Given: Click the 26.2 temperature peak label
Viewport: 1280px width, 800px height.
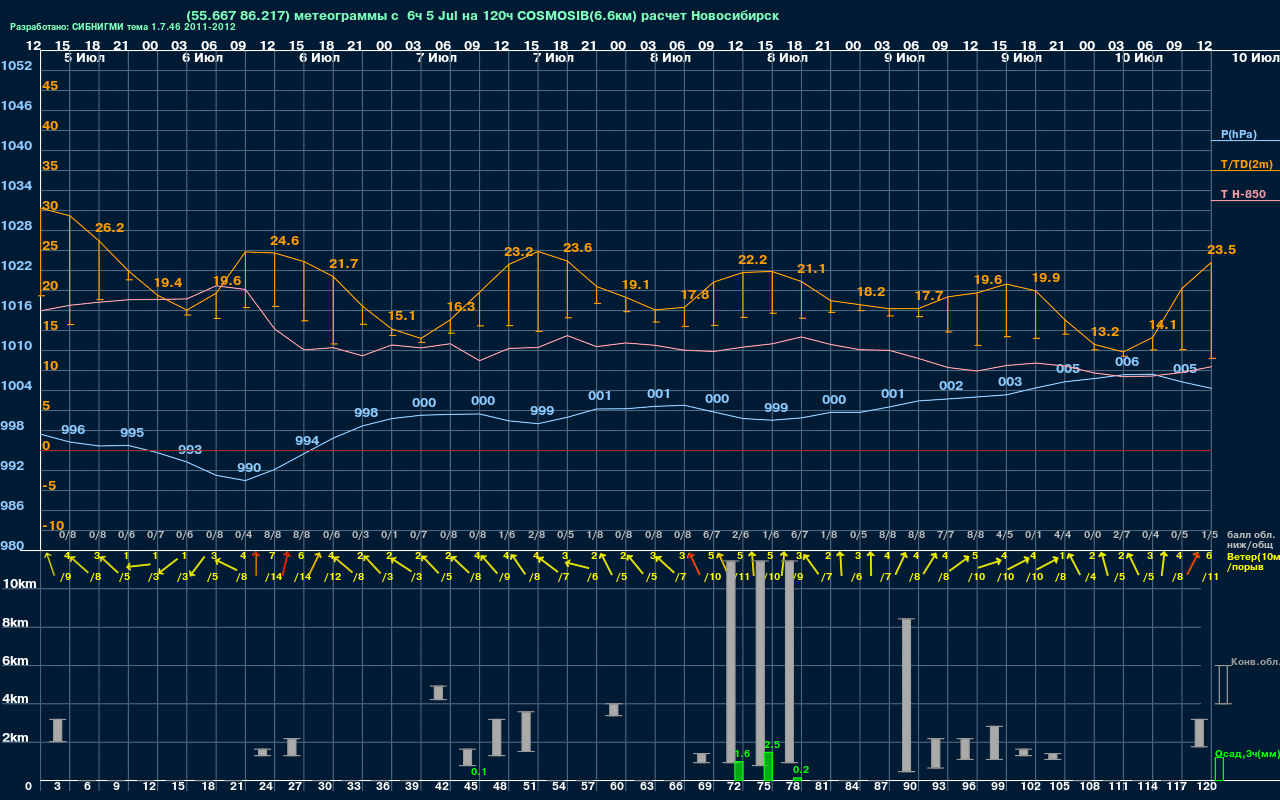Looking at the screenshot, I should (110, 228).
